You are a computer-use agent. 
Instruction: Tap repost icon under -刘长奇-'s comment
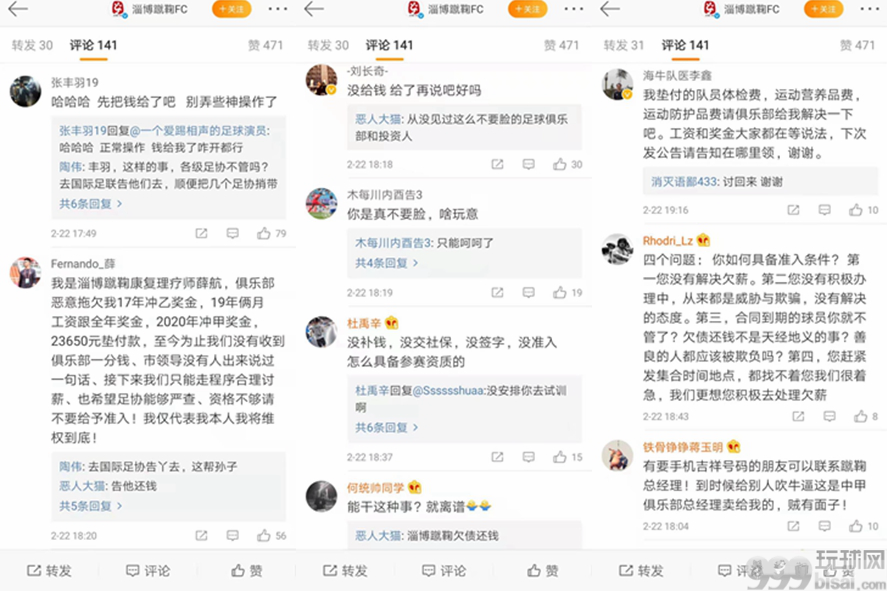(497, 164)
